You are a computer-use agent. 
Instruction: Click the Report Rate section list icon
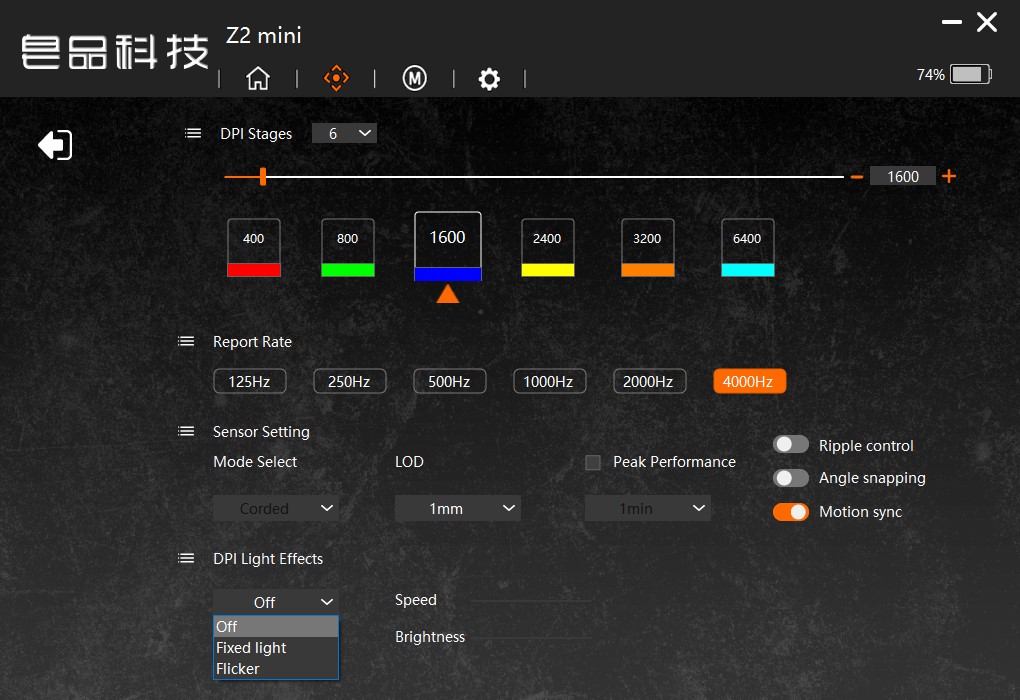pyautogui.click(x=186, y=341)
